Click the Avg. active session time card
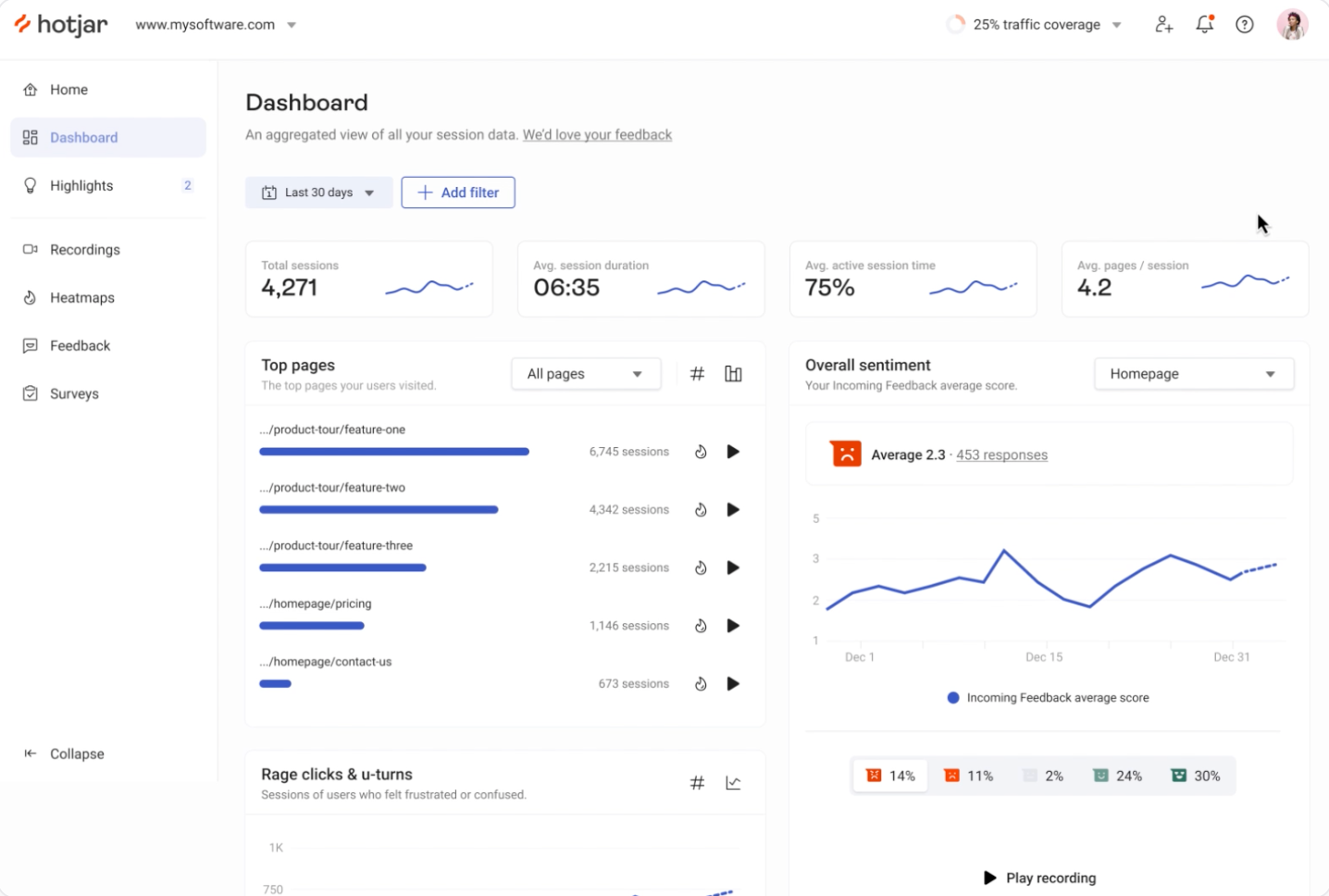The height and width of the screenshot is (896, 1329). pyautogui.click(x=913, y=280)
